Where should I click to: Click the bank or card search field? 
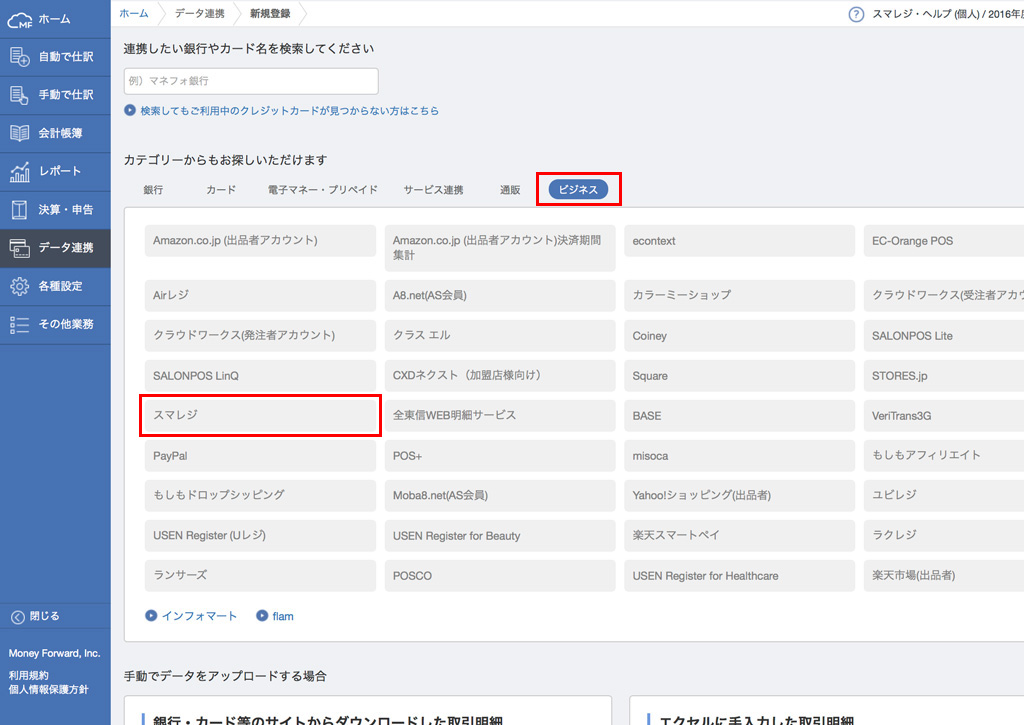[251, 81]
